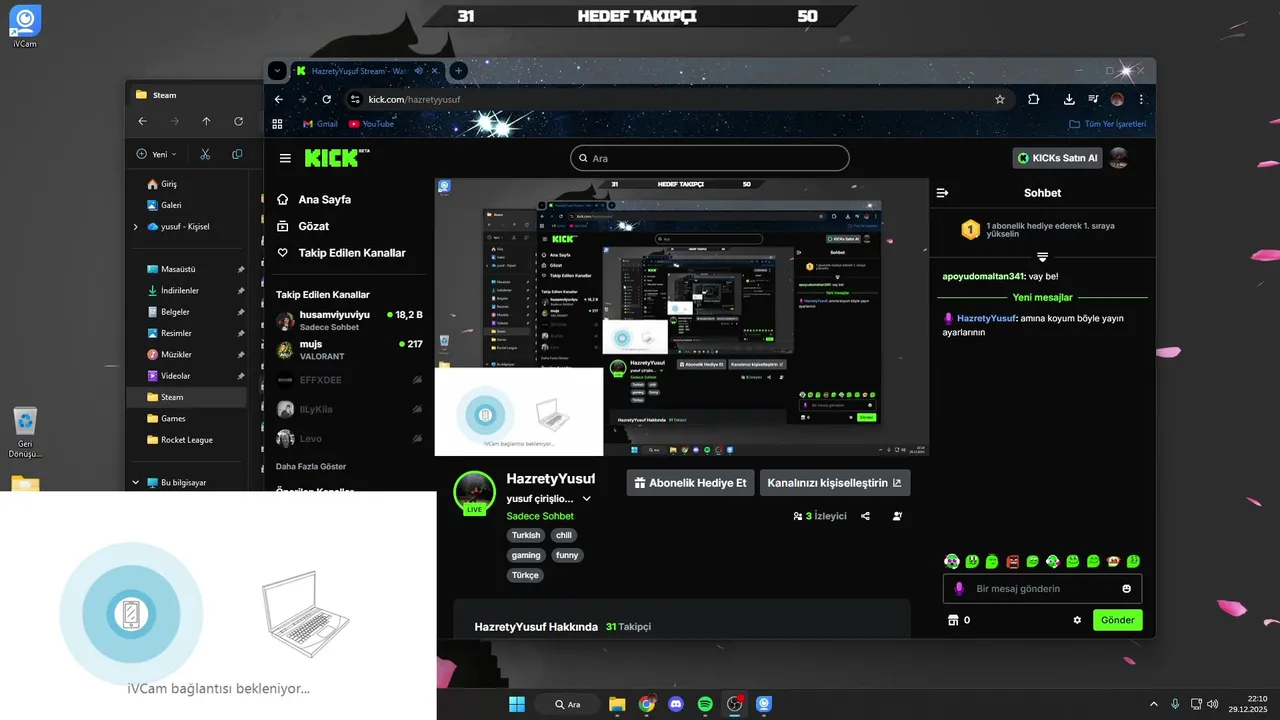Focus the Kick Ara search box
1280x720 pixels.
(709, 158)
